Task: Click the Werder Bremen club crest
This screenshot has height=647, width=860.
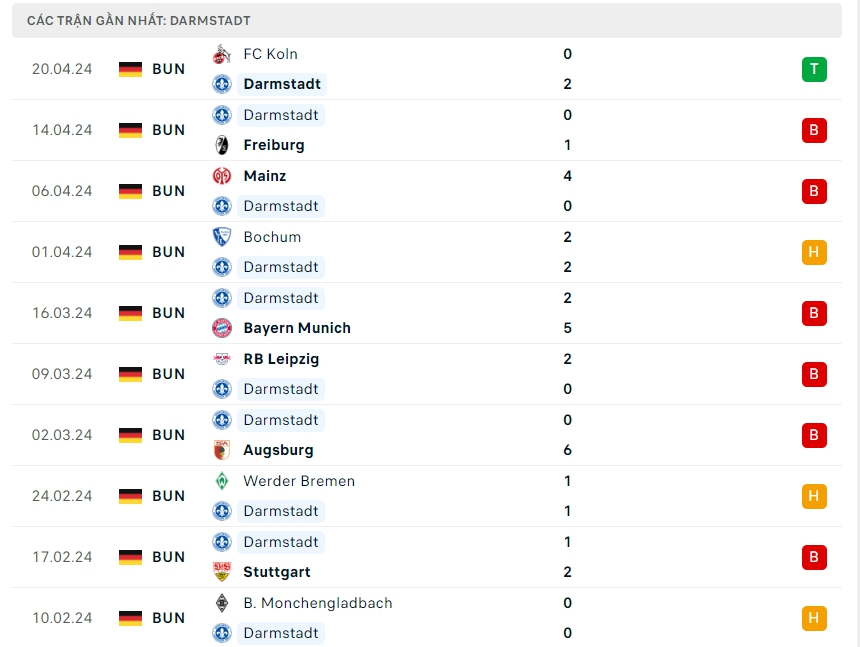Action: click(222, 481)
